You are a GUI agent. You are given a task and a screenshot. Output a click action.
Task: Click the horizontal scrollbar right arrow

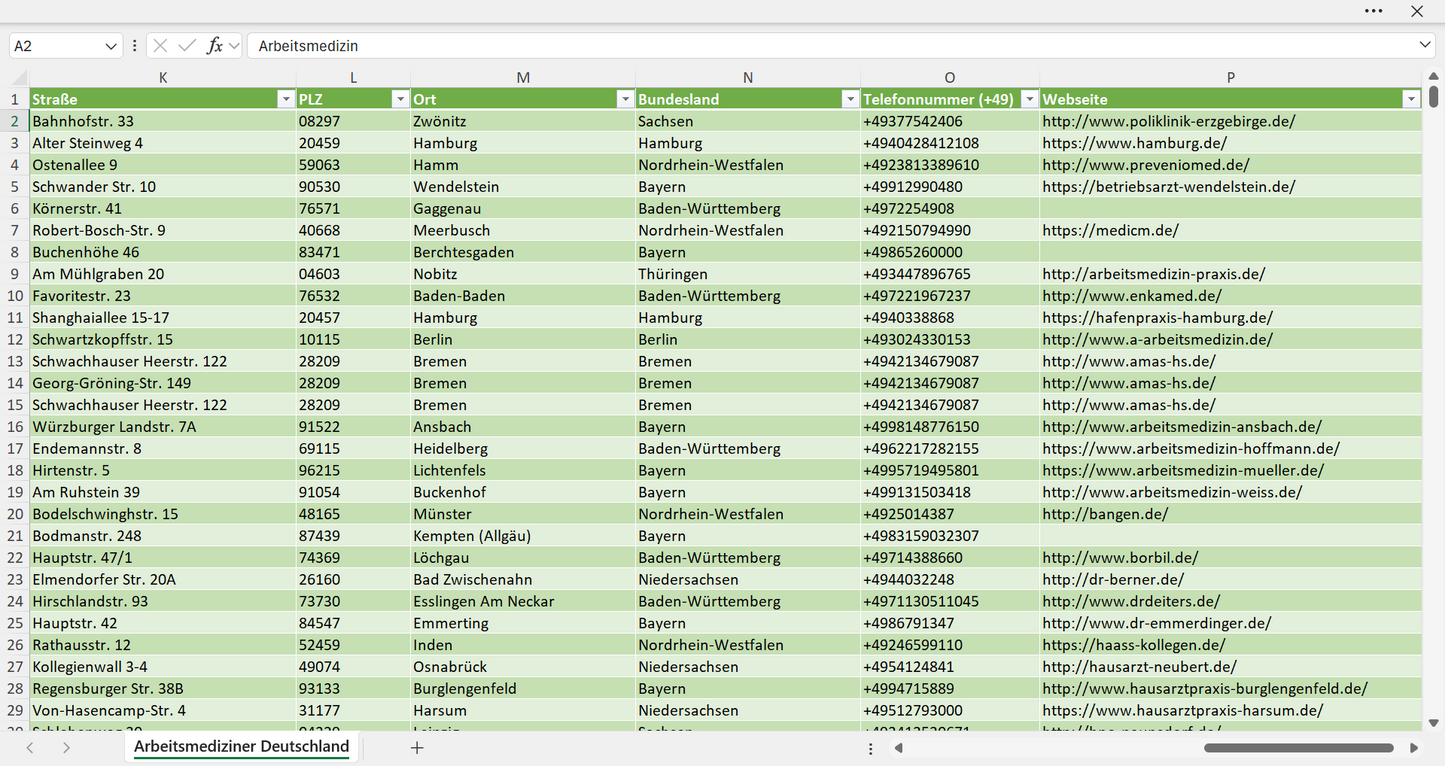(1414, 748)
